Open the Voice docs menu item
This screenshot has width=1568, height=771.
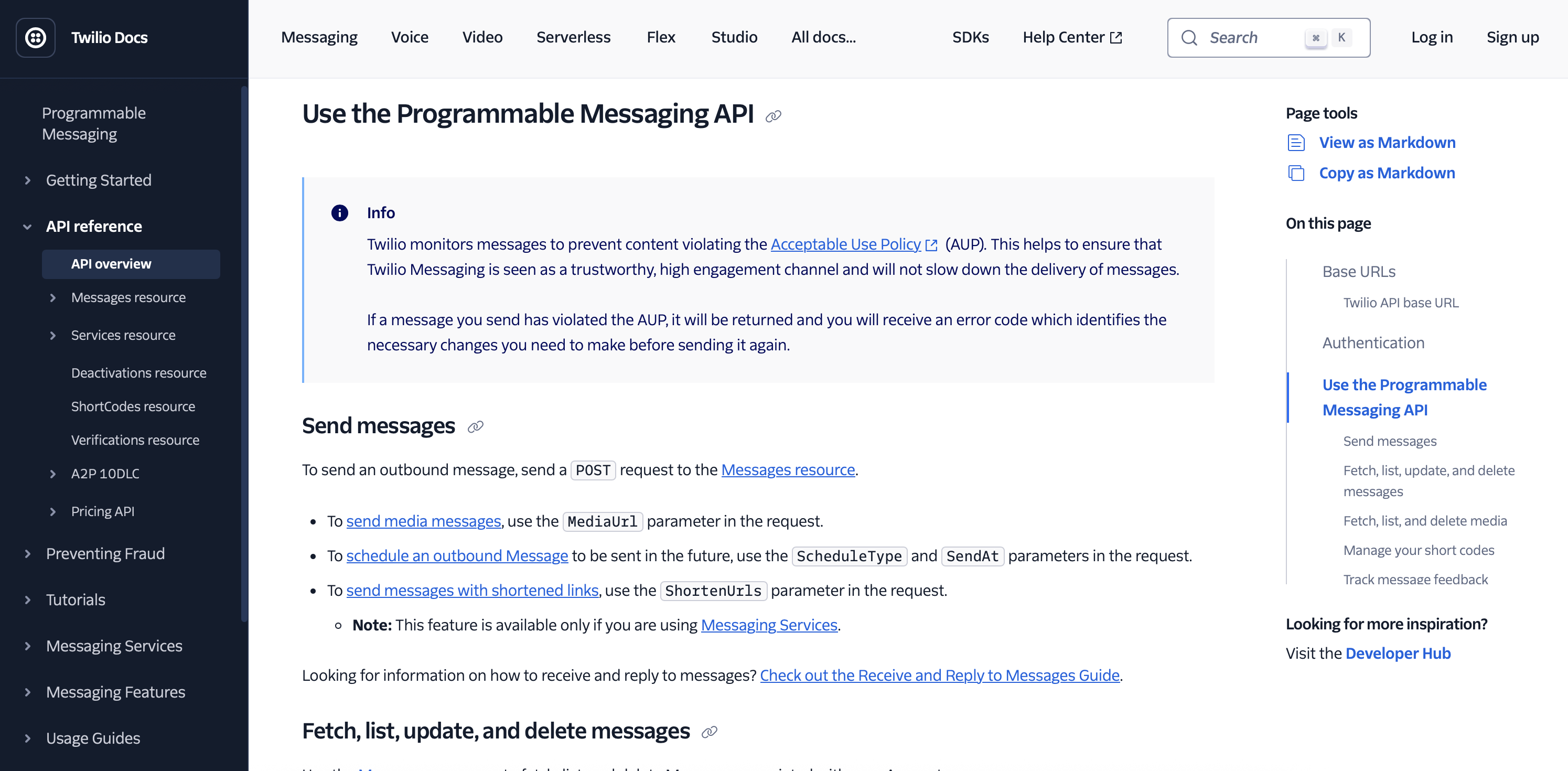coord(409,38)
